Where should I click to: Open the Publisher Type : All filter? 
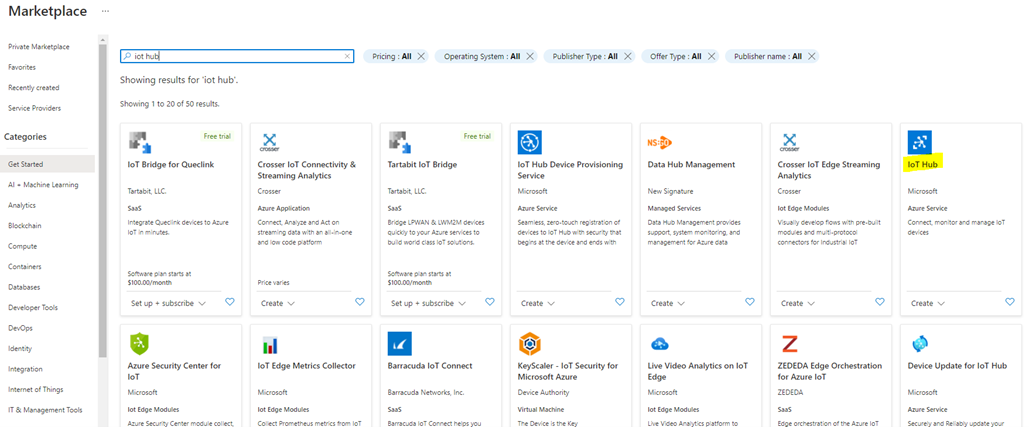click(x=585, y=56)
